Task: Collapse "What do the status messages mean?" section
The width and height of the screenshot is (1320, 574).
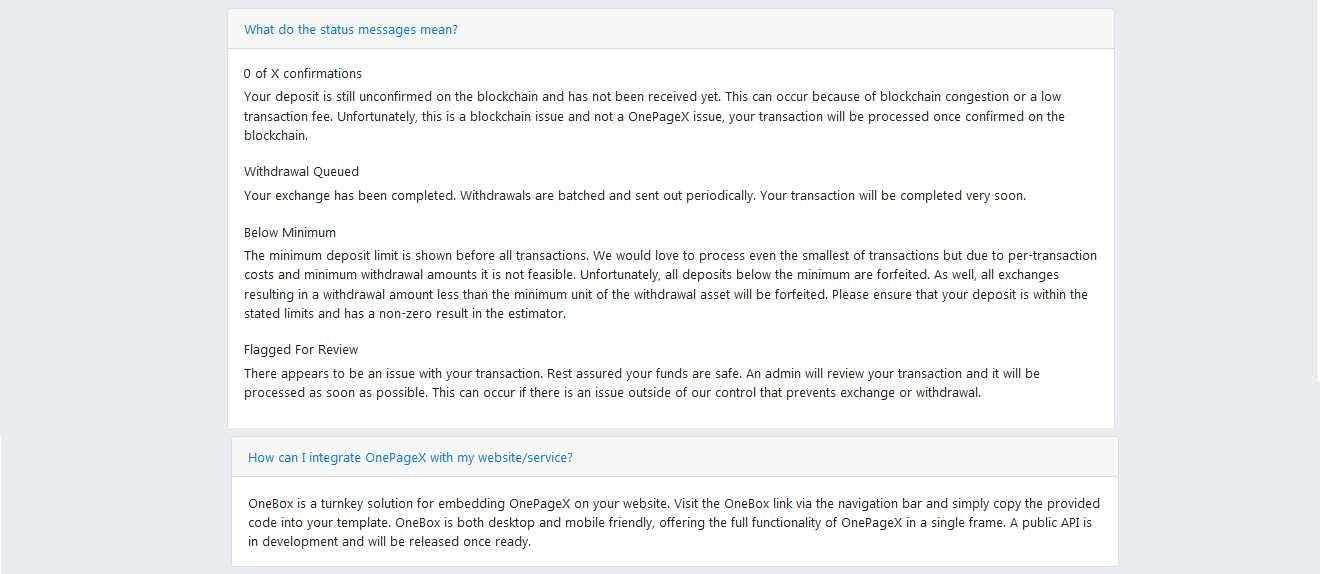Action: [350, 30]
